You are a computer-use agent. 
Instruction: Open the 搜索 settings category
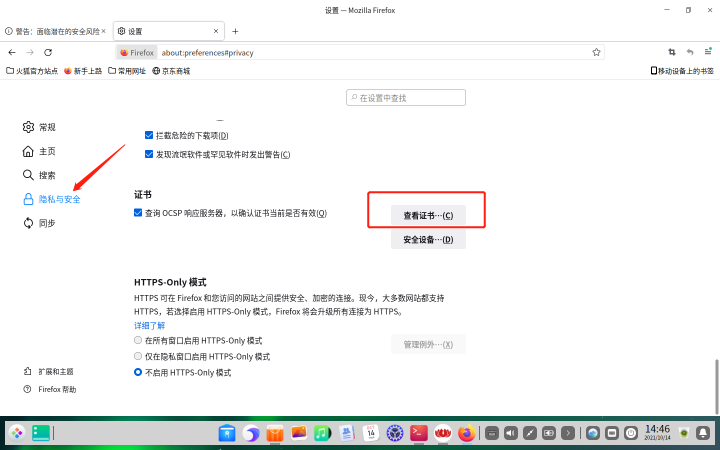click(39, 175)
